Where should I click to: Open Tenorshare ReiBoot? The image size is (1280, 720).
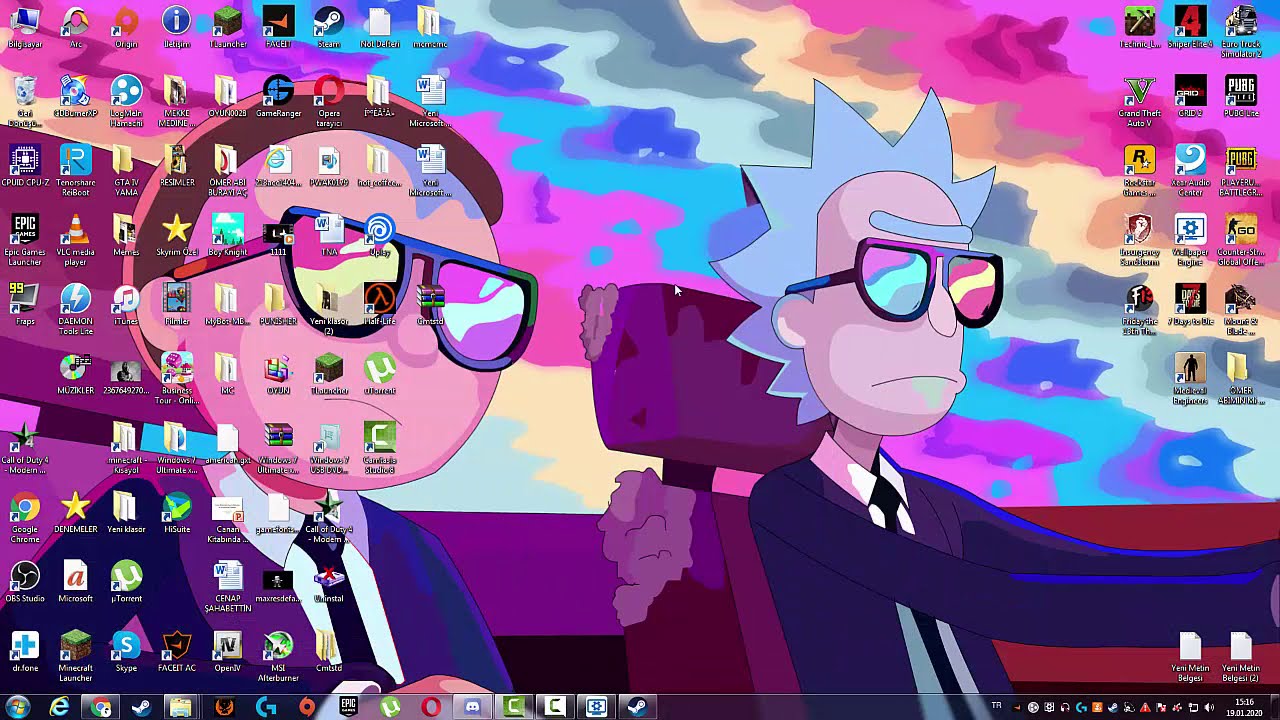coord(75,170)
